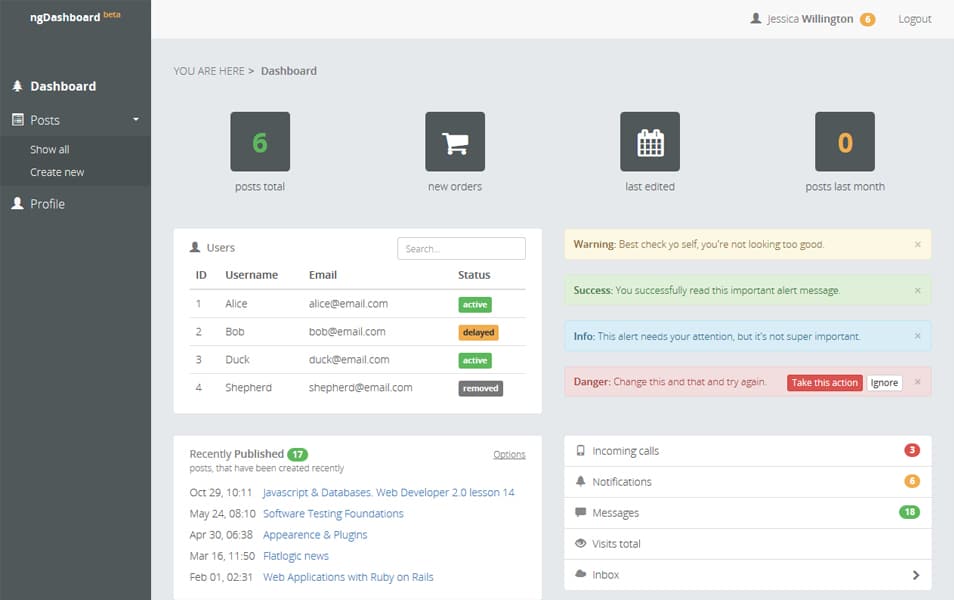The image size is (954, 600).
Task: Open the Flatlogic news post link
Action: pyautogui.click(x=295, y=556)
